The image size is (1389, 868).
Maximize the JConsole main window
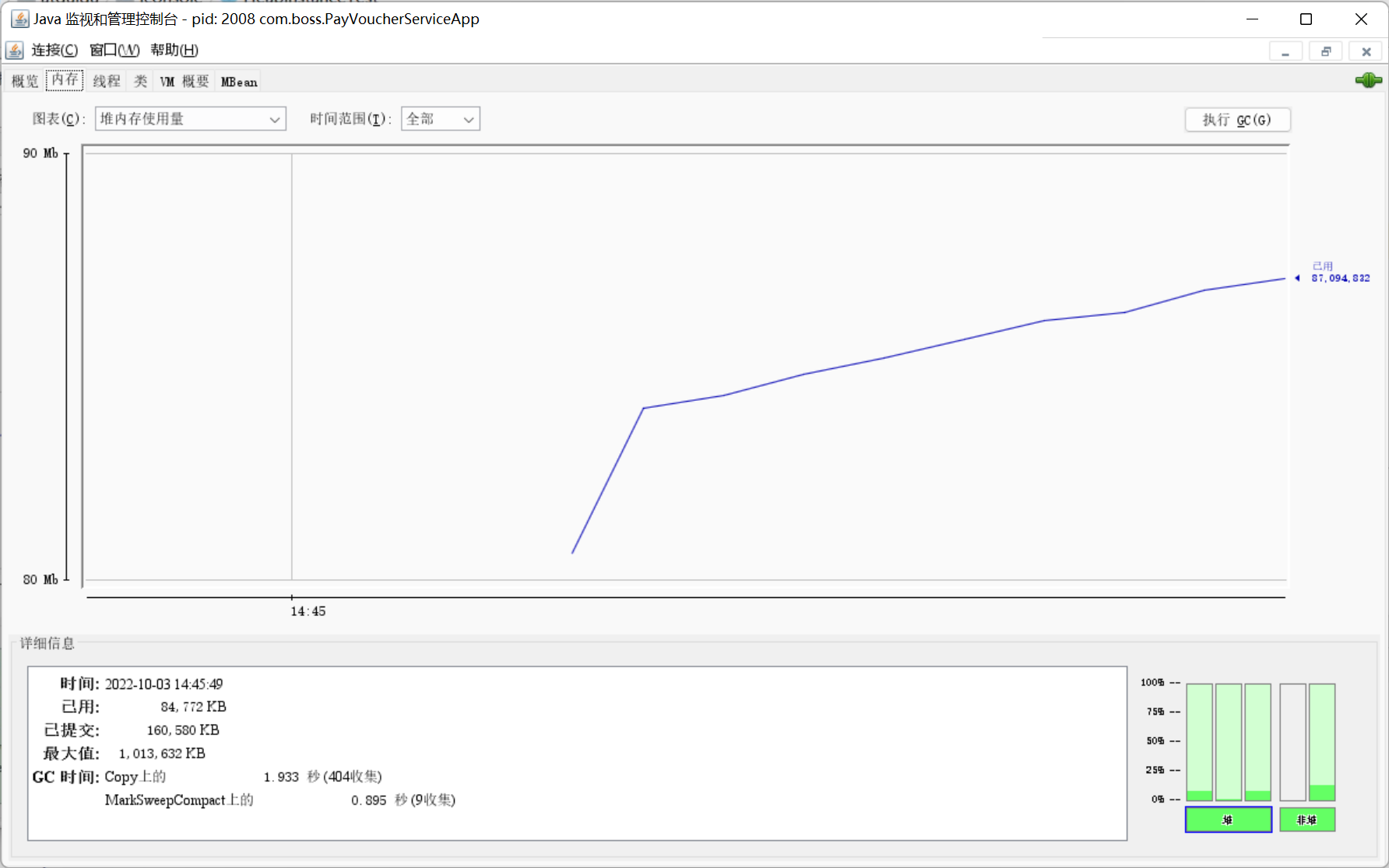click(x=1306, y=19)
